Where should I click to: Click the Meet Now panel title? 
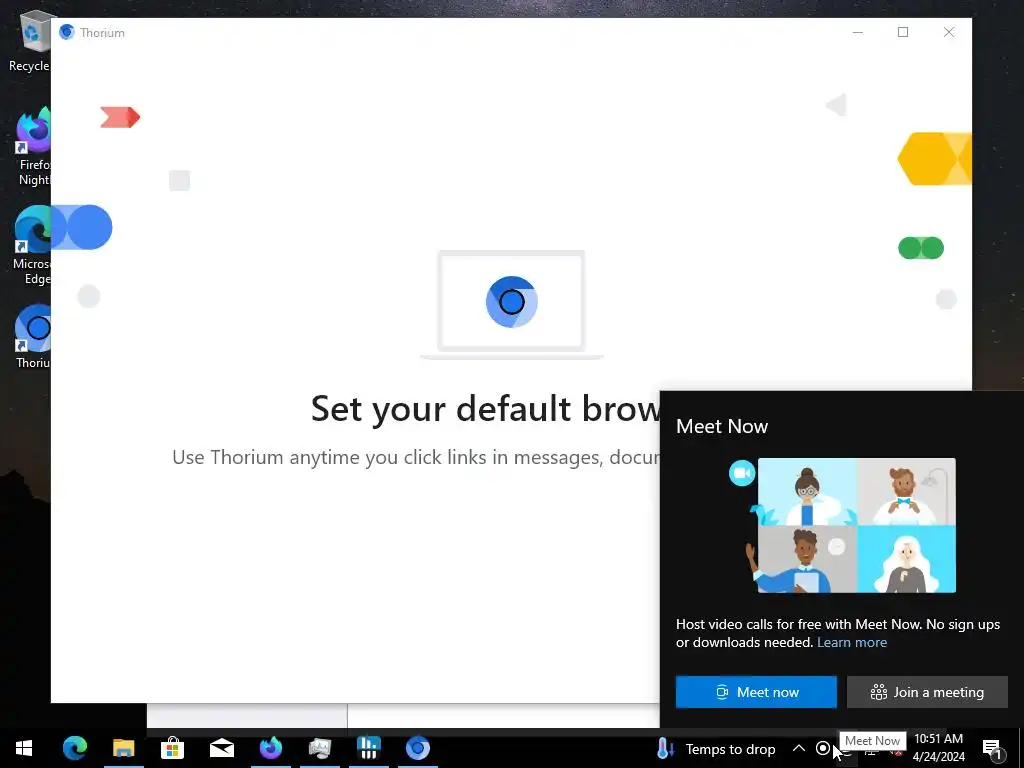722,426
